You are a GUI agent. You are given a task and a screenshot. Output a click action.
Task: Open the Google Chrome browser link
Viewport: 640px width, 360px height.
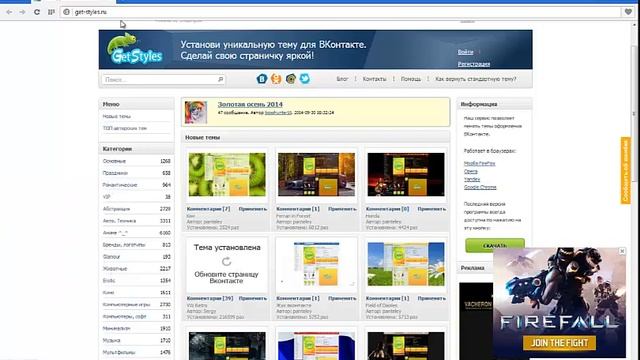tap(480, 187)
